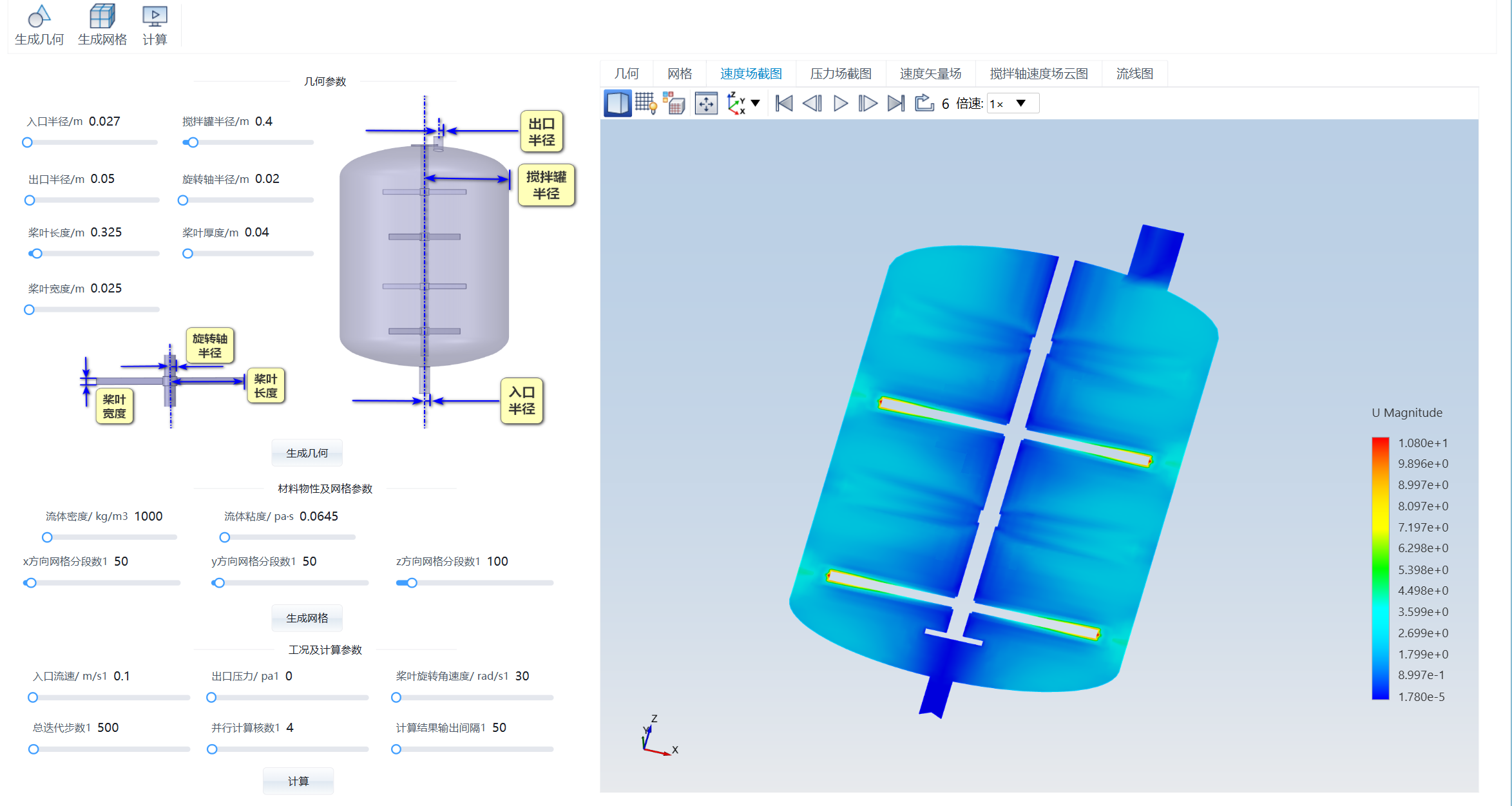Jump to last frame
This screenshot has height=806, width=1512.
(896, 103)
